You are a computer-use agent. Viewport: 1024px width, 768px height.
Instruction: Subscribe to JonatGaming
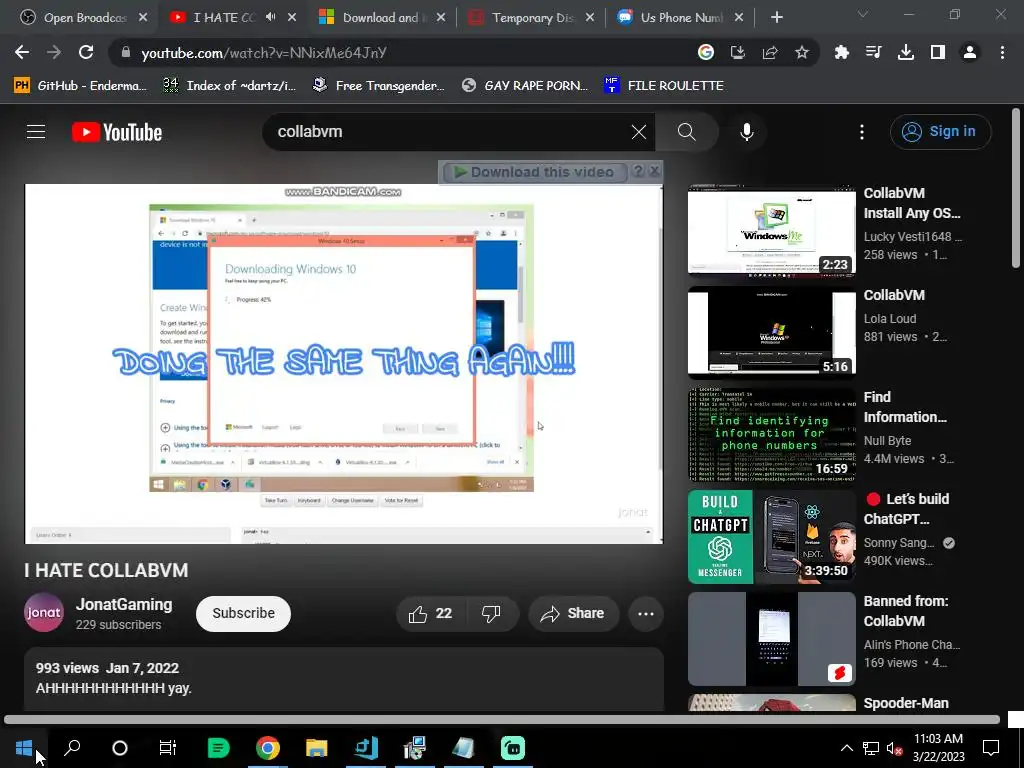click(x=243, y=613)
